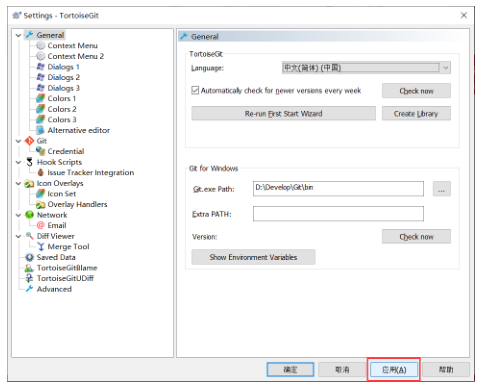Click the General wrench icon in tree
483x386 pixels.
point(30,35)
